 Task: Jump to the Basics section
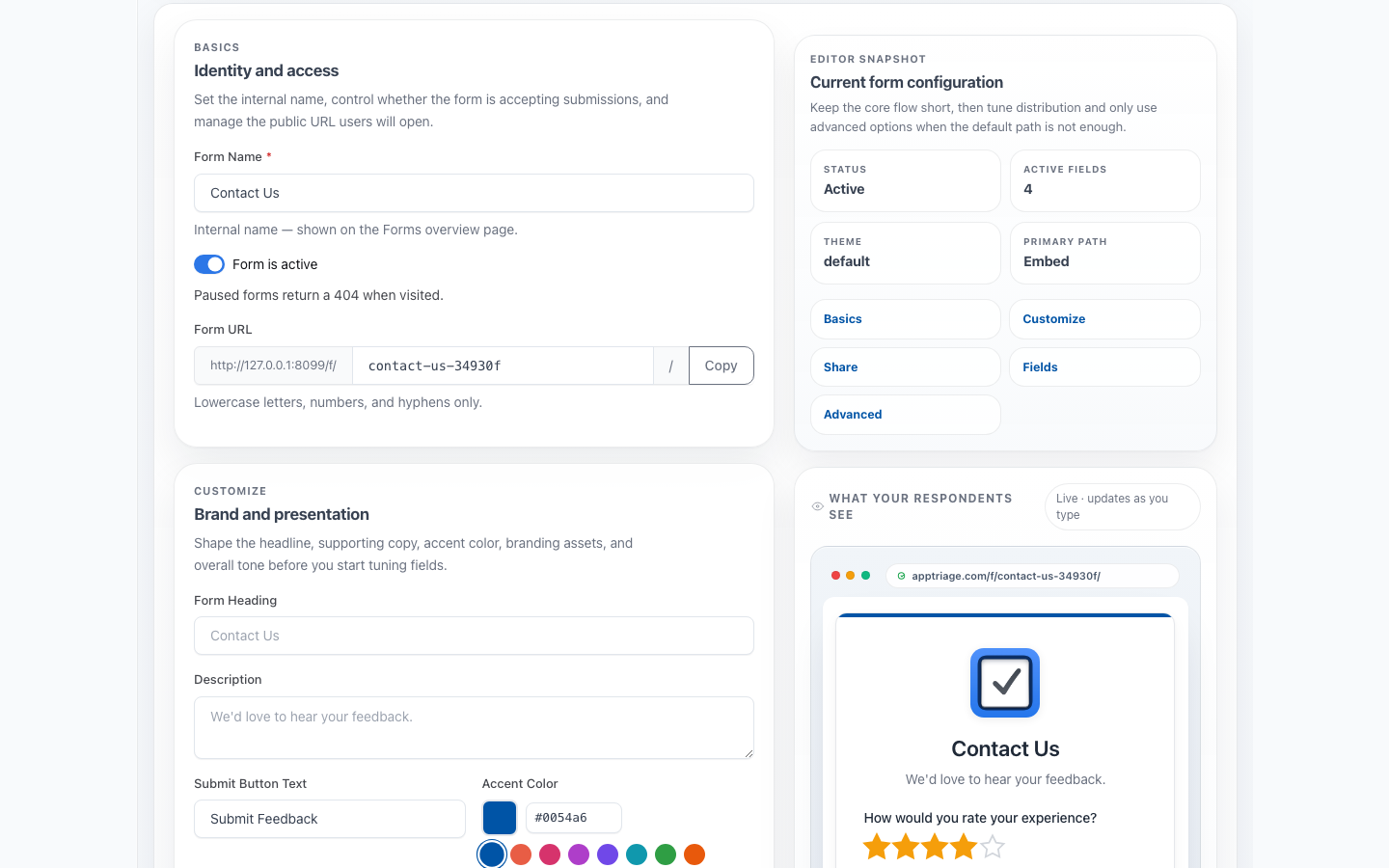(905, 319)
